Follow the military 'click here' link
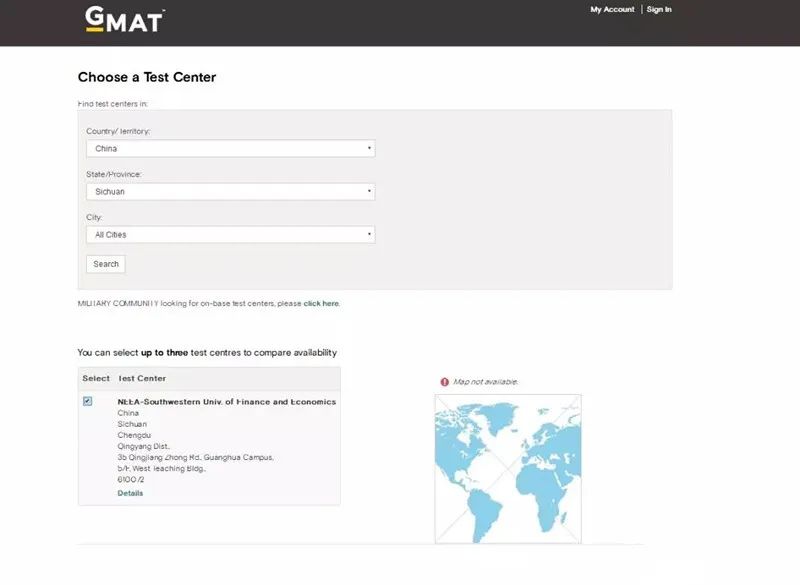The height and width of the screenshot is (585, 800). (321, 303)
